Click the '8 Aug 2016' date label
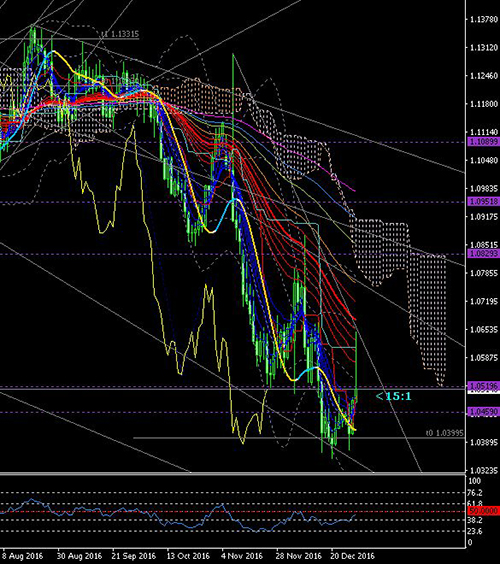The image size is (500, 564). coord(22,556)
